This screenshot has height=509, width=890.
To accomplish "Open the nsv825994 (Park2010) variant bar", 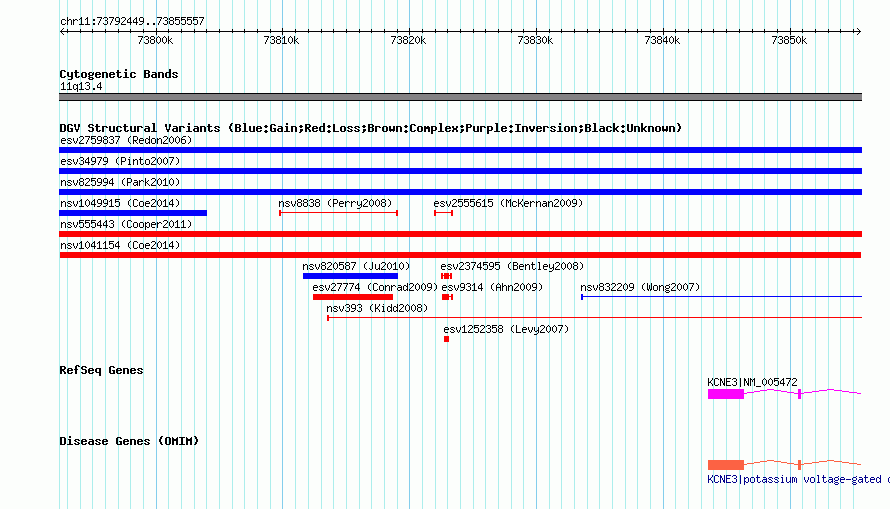I will (x=460, y=192).
